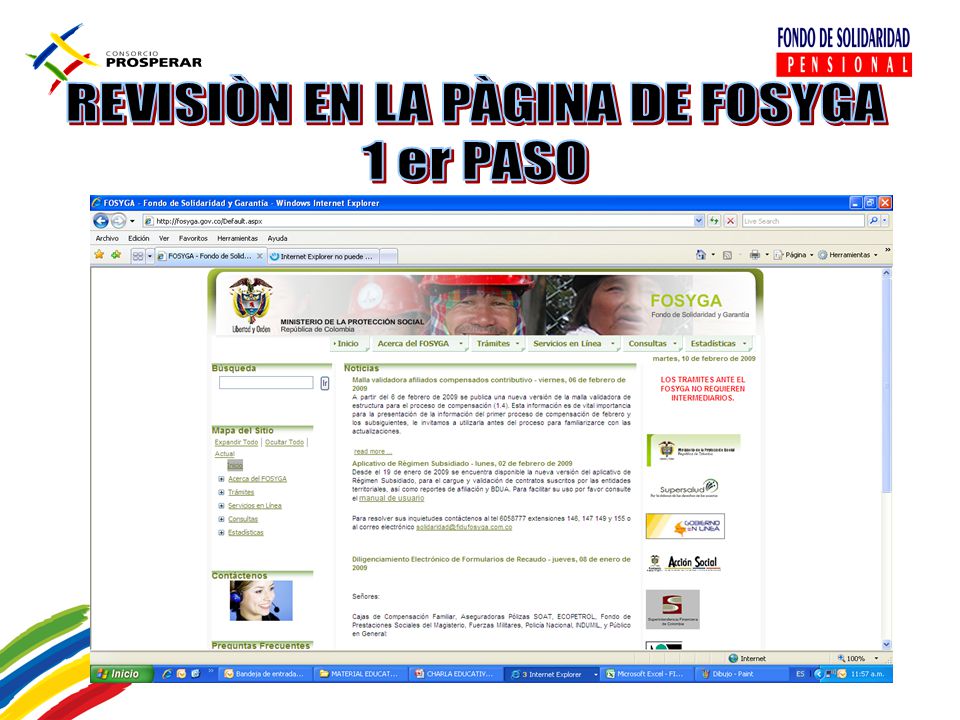Open the Página command bar menu
This screenshot has height=720, width=960.
point(793,255)
